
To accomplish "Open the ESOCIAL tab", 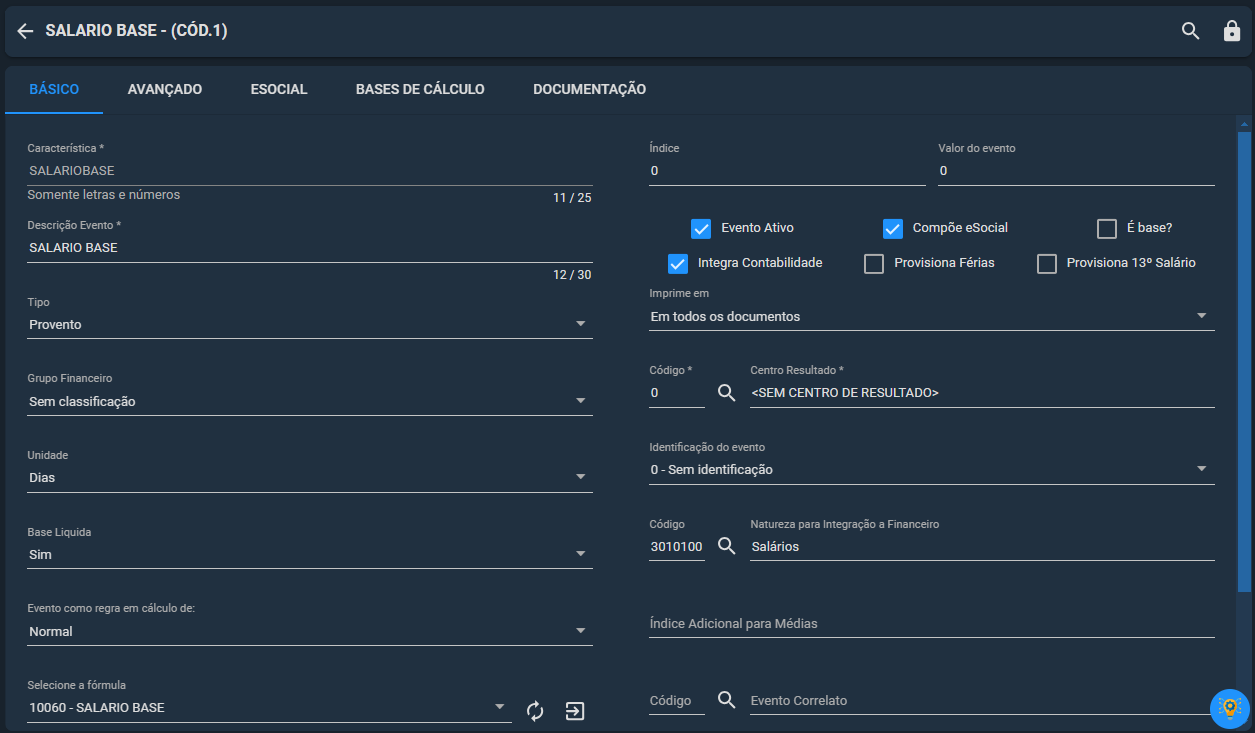I will tap(279, 89).
